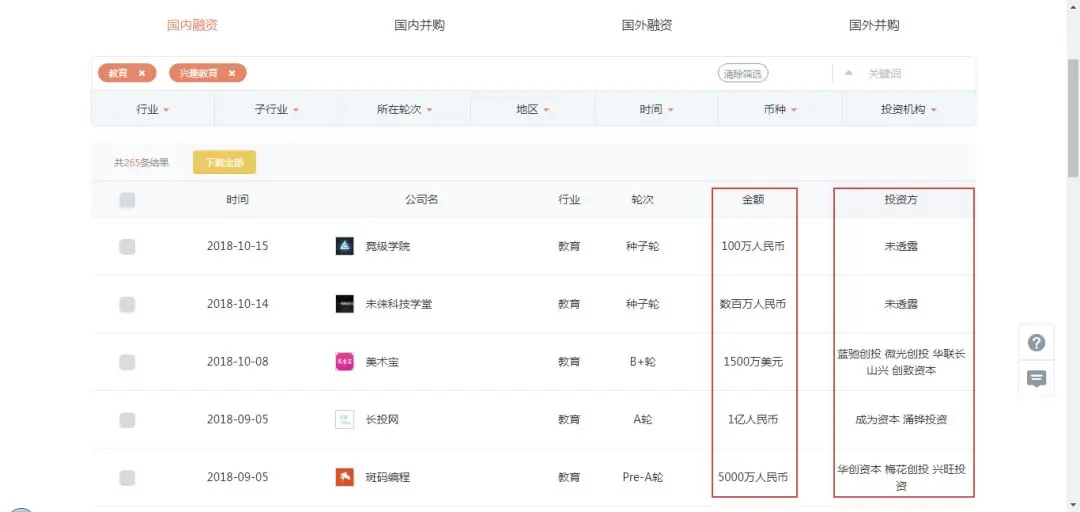
Task: Expand the 子行业 filter dropdown
Action: click(276, 109)
